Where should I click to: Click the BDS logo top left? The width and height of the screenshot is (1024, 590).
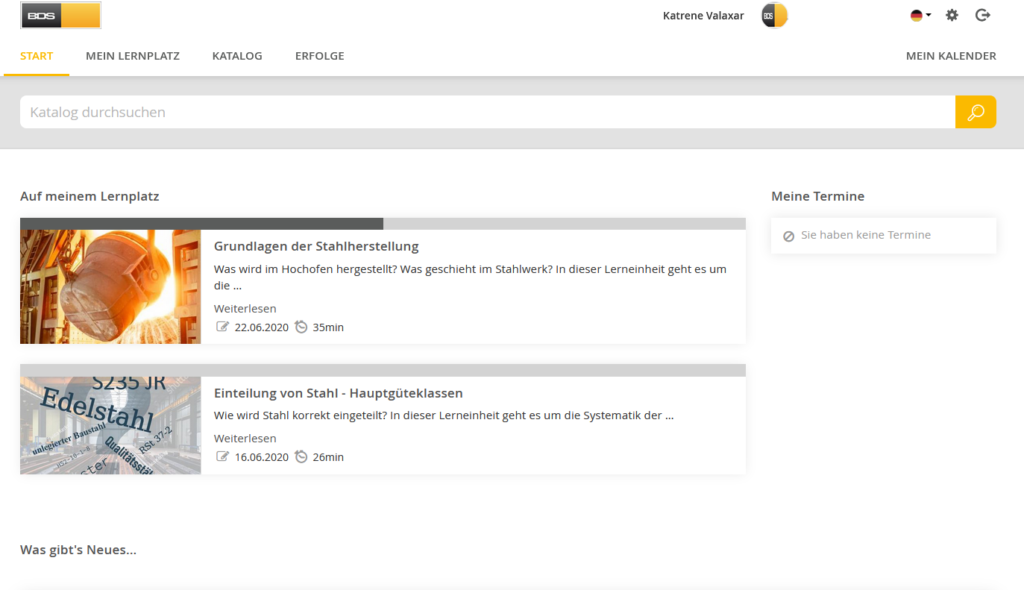tap(60, 15)
